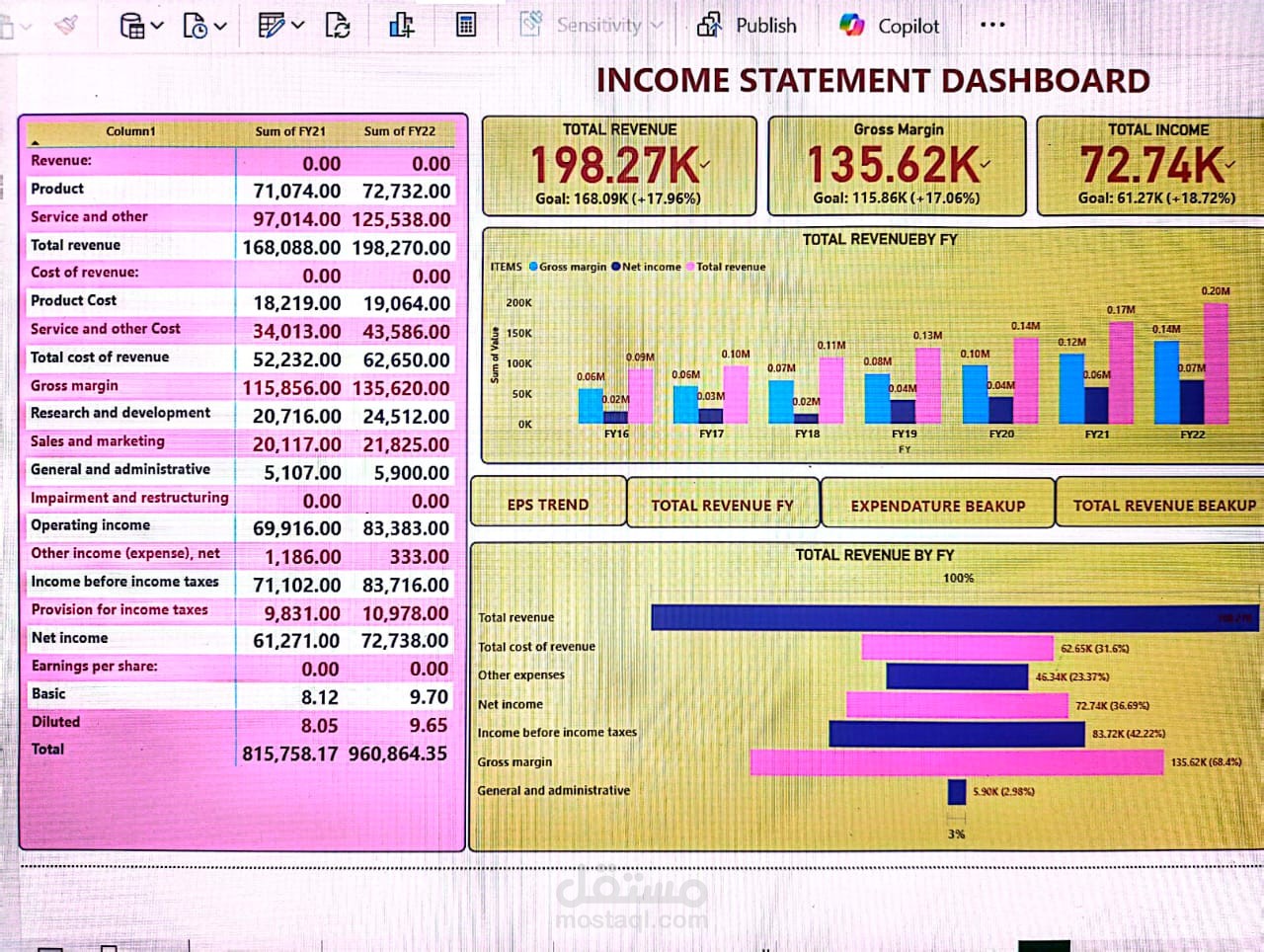Create a New Measure with the calculator icon
Screen dimensions: 1264x952
[x=466, y=26]
